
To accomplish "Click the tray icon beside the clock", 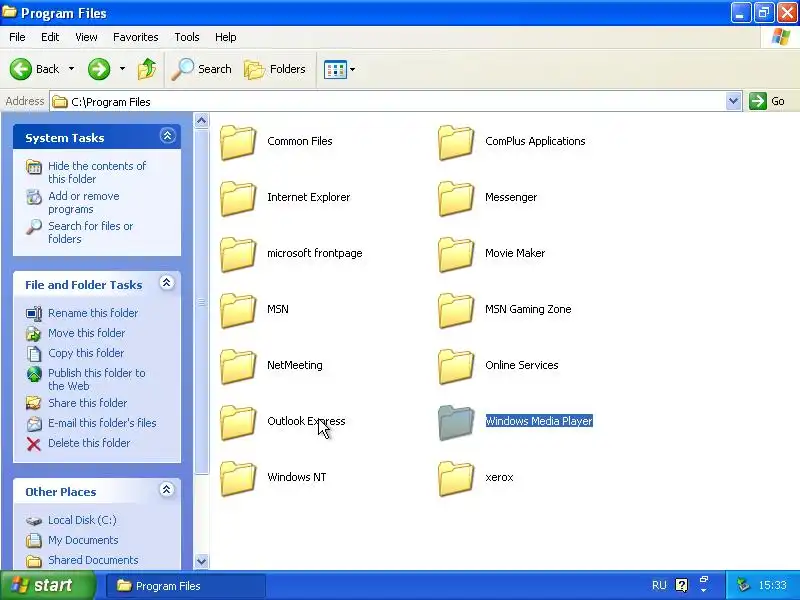I will pyautogui.click(x=743, y=585).
